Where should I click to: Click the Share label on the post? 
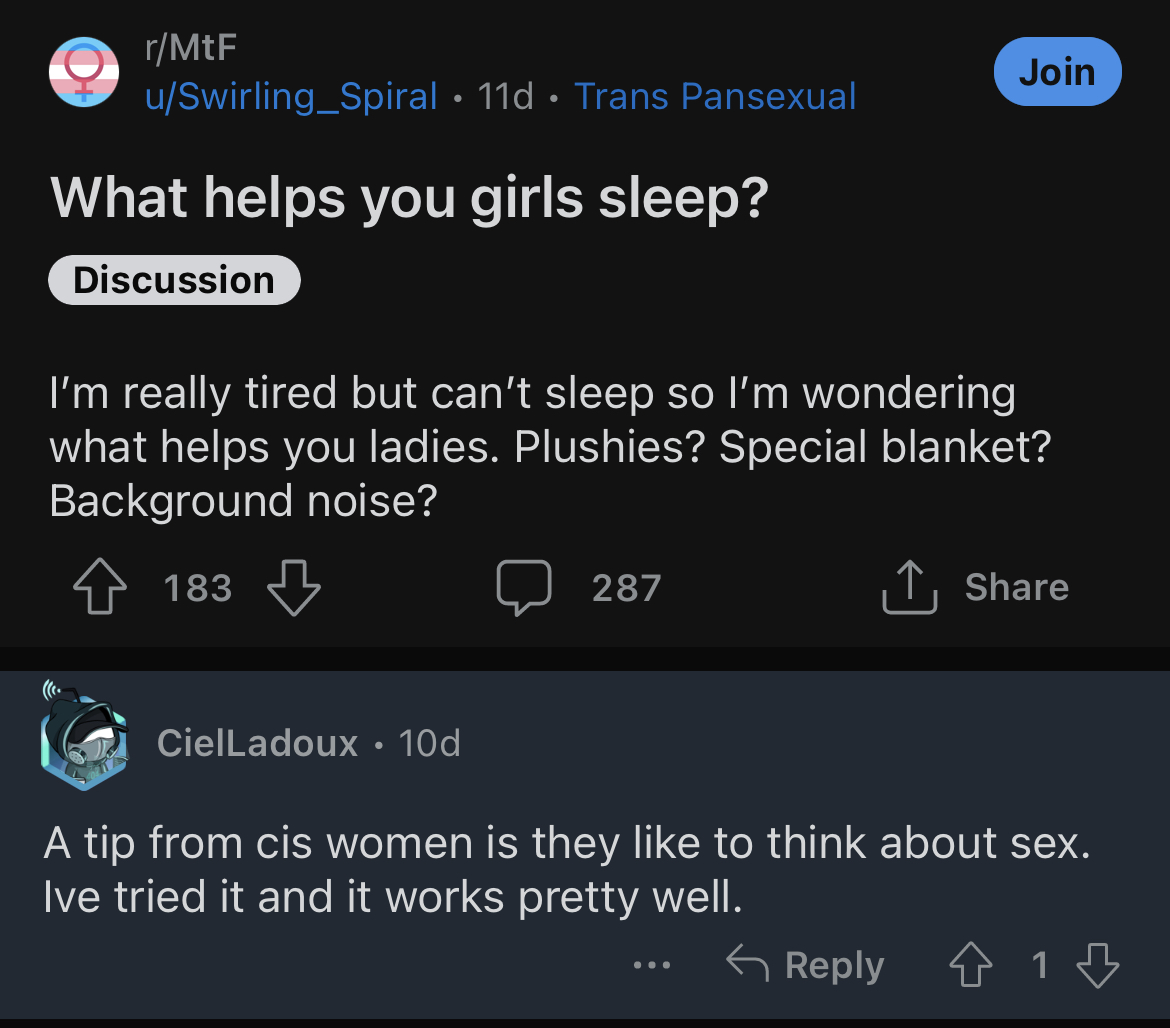(x=1016, y=586)
